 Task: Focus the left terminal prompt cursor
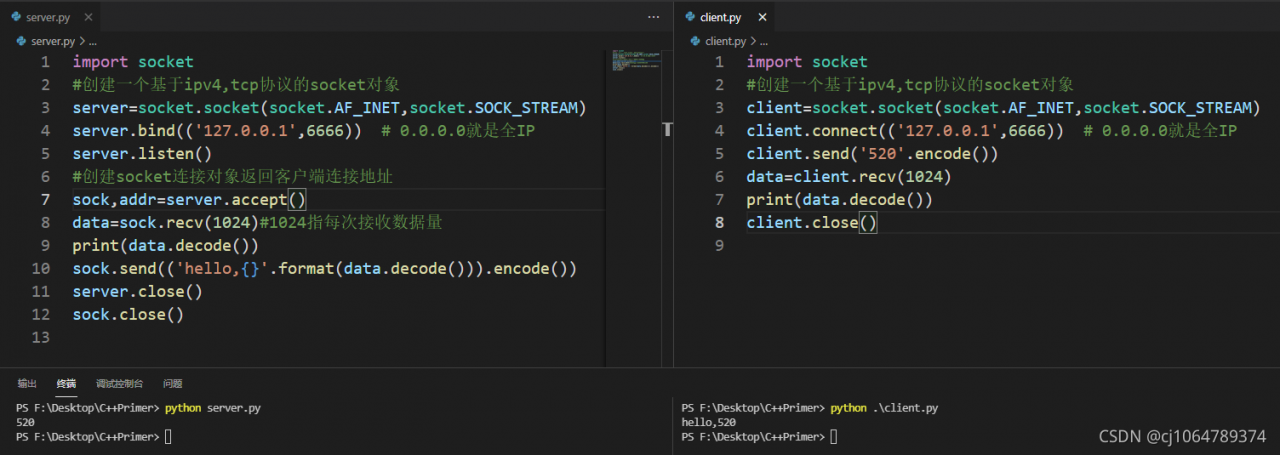pyautogui.click(x=168, y=437)
